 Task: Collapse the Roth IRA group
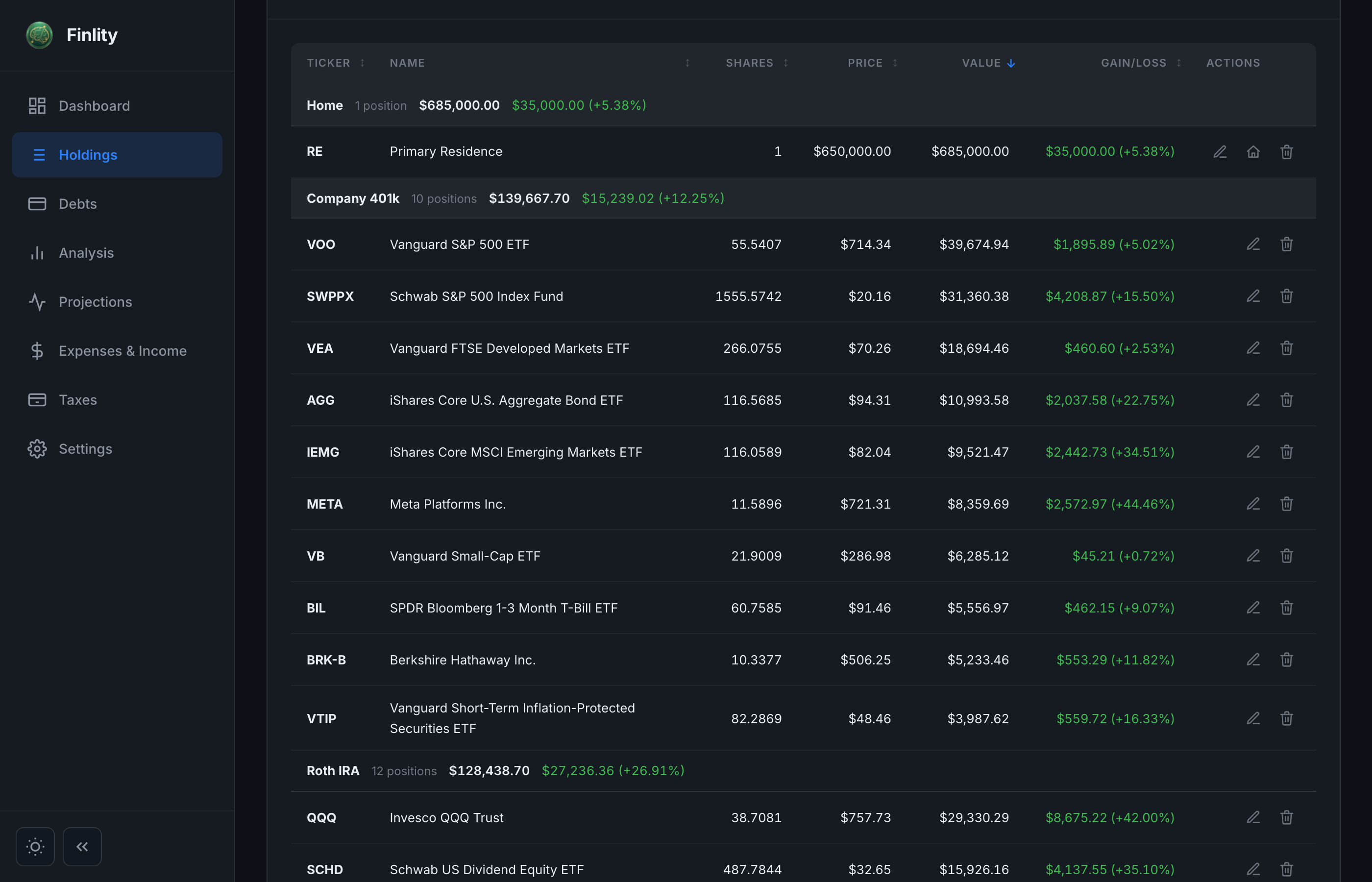coord(803,771)
